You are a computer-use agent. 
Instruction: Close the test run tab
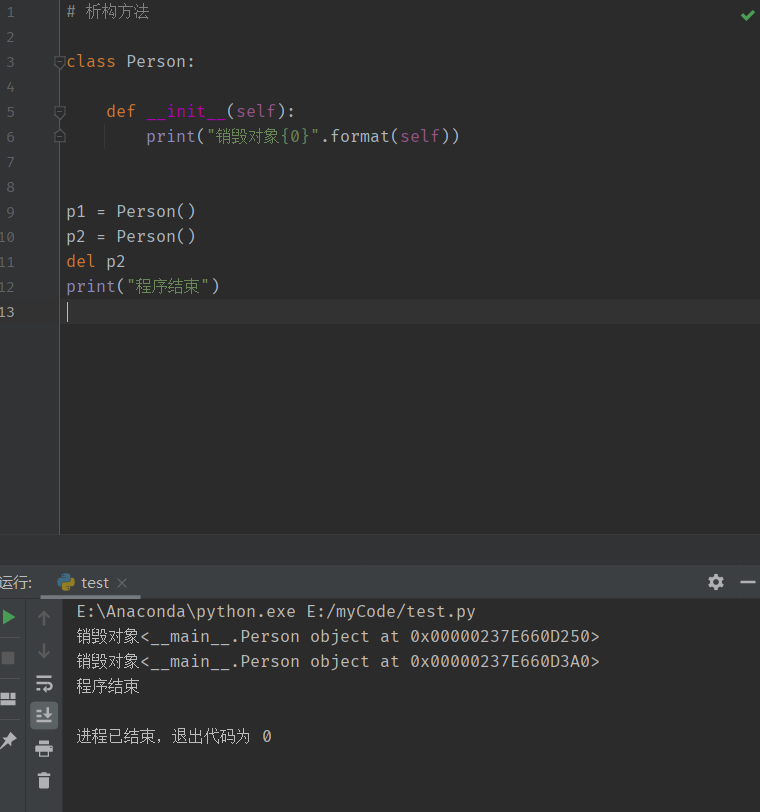tap(122, 583)
